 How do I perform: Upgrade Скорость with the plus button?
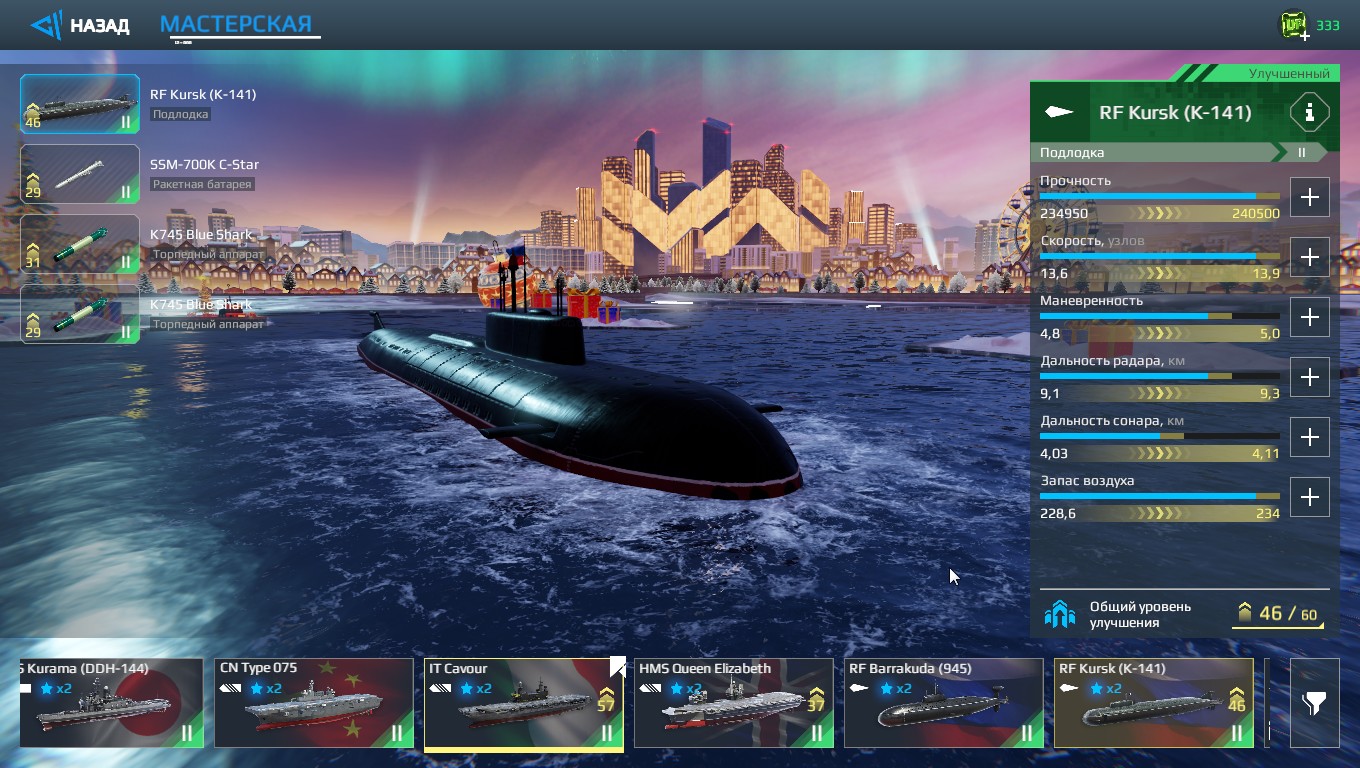click(x=1309, y=257)
